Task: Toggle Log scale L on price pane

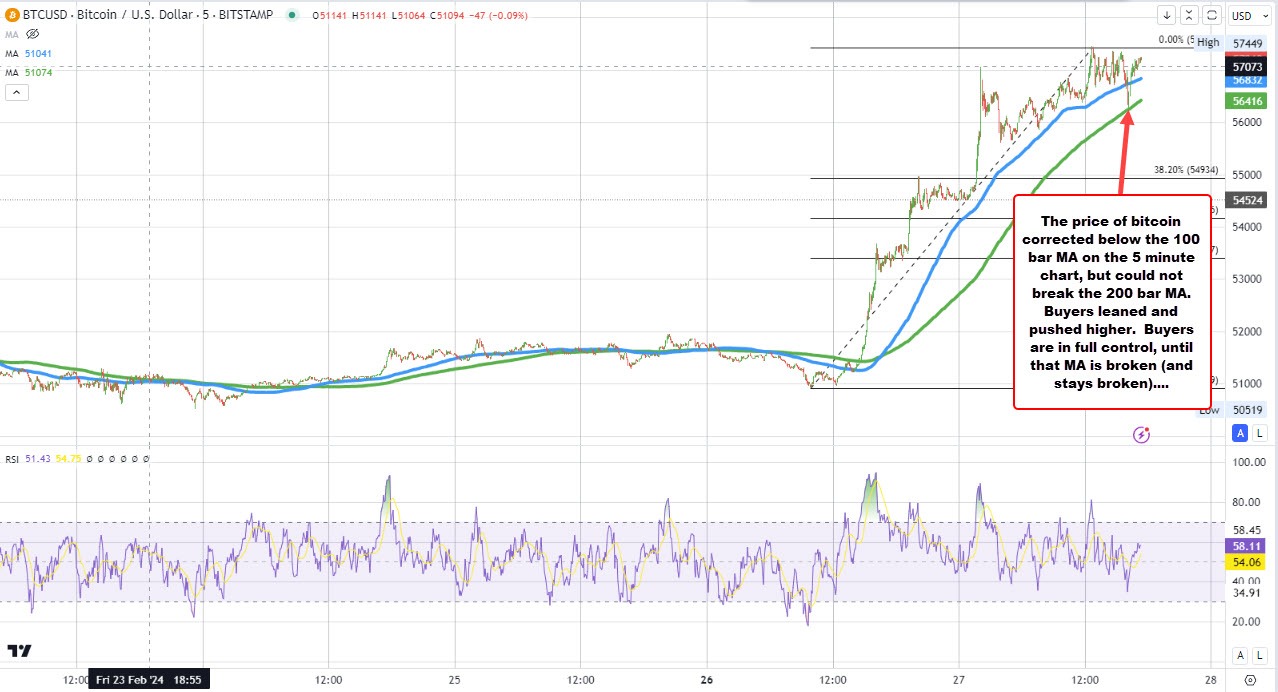Action: [x=1260, y=433]
